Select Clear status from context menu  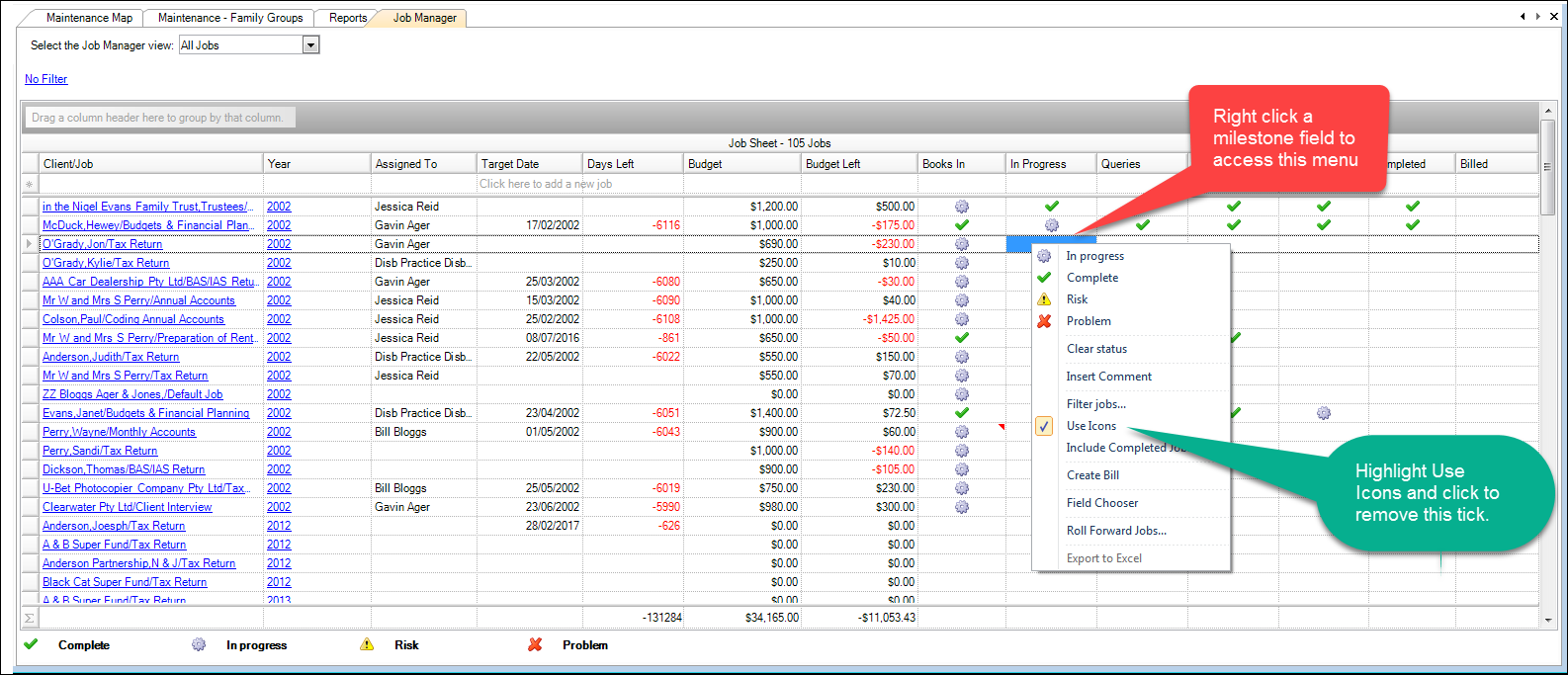[x=1096, y=349]
